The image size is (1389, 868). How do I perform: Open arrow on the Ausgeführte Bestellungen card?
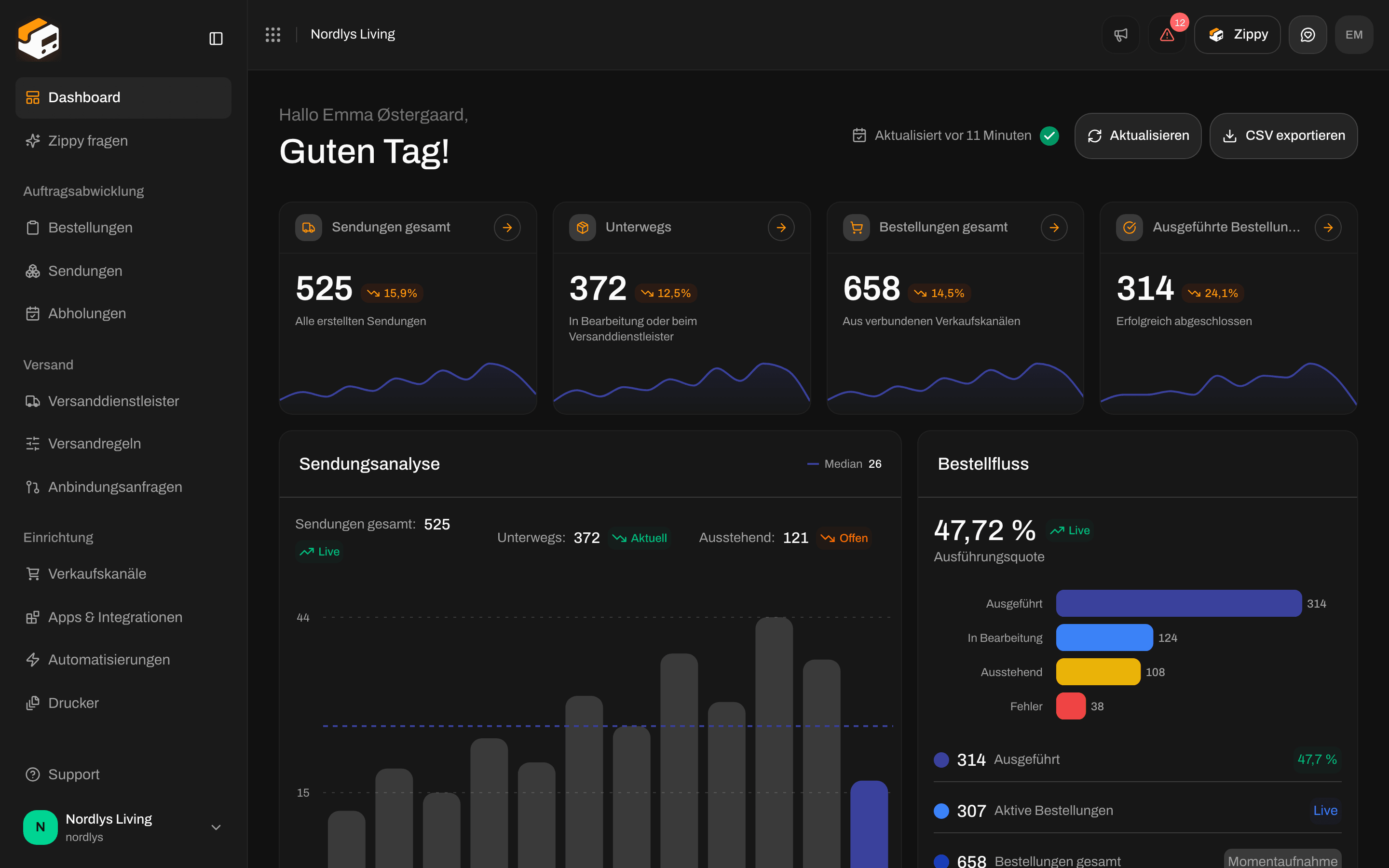click(1328, 227)
